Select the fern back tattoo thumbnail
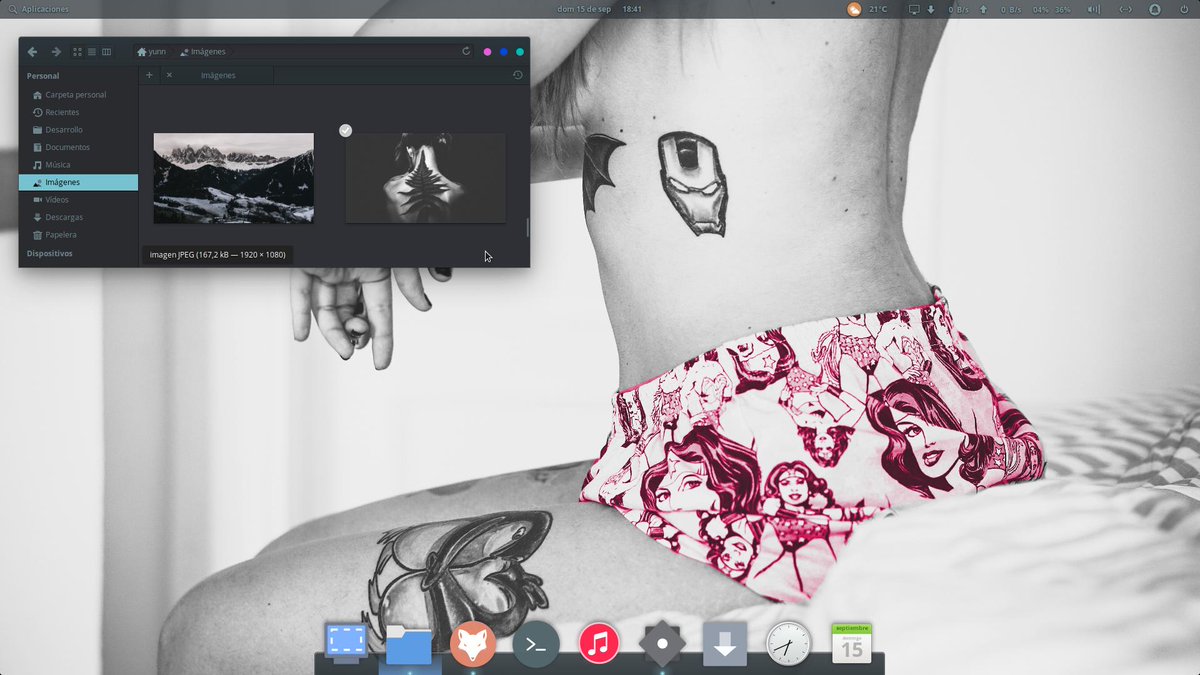The image size is (1200, 675). coord(425,178)
